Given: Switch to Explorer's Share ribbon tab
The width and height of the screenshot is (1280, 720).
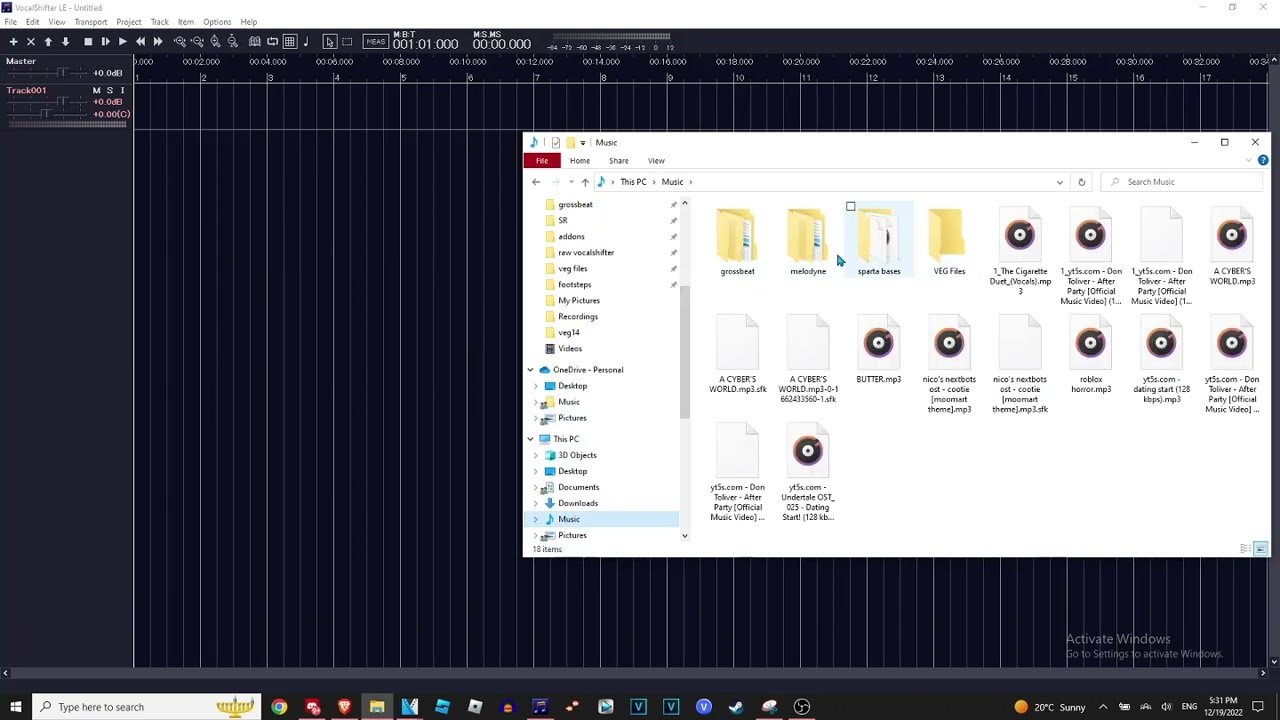Looking at the screenshot, I should tap(619, 161).
